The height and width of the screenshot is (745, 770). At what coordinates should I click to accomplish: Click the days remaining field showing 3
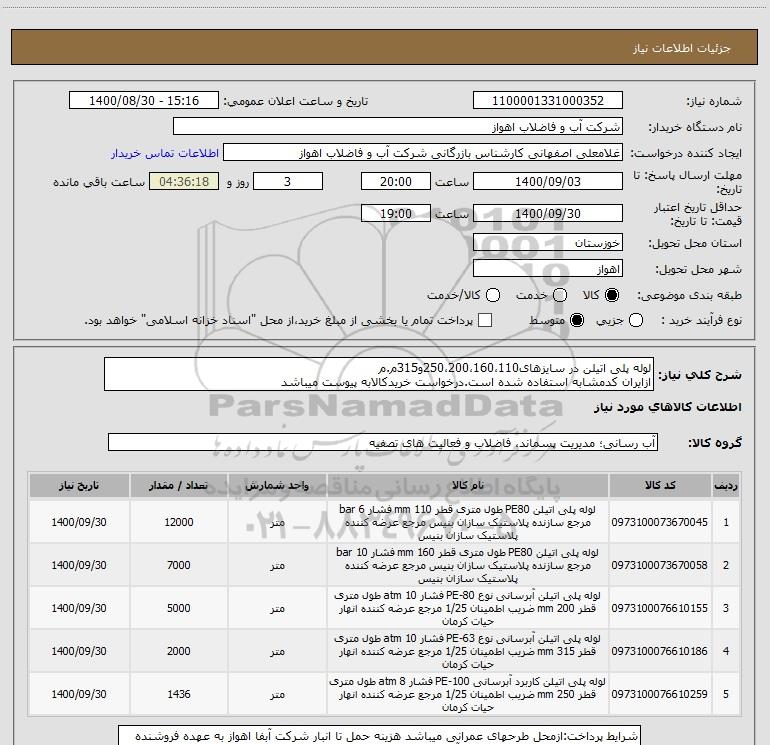(288, 181)
